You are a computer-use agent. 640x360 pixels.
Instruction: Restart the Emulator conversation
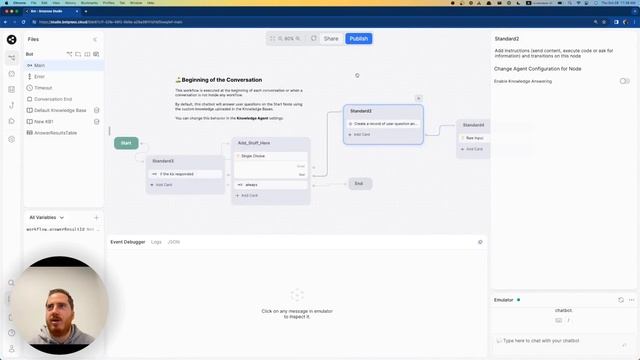pos(621,300)
